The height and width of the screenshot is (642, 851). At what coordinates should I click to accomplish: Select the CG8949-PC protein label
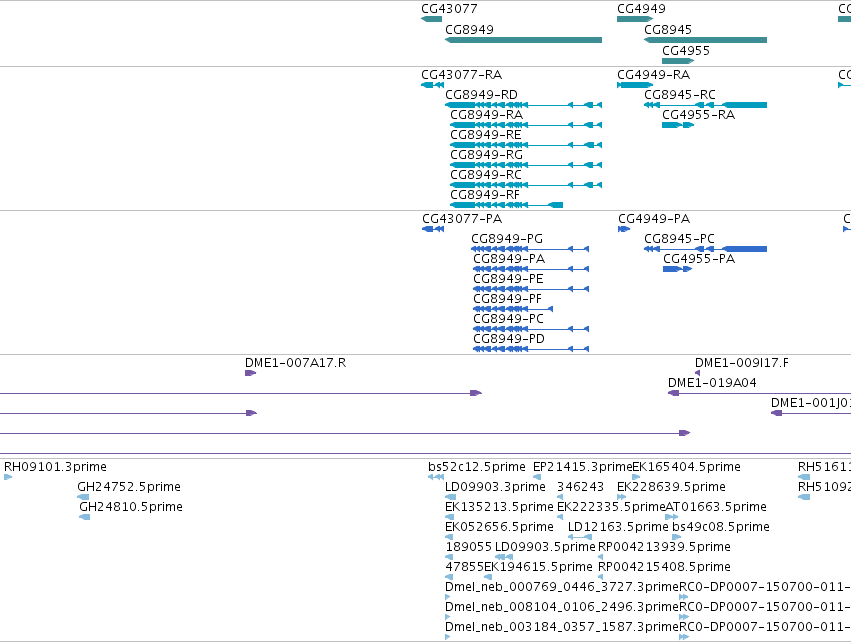(509, 319)
